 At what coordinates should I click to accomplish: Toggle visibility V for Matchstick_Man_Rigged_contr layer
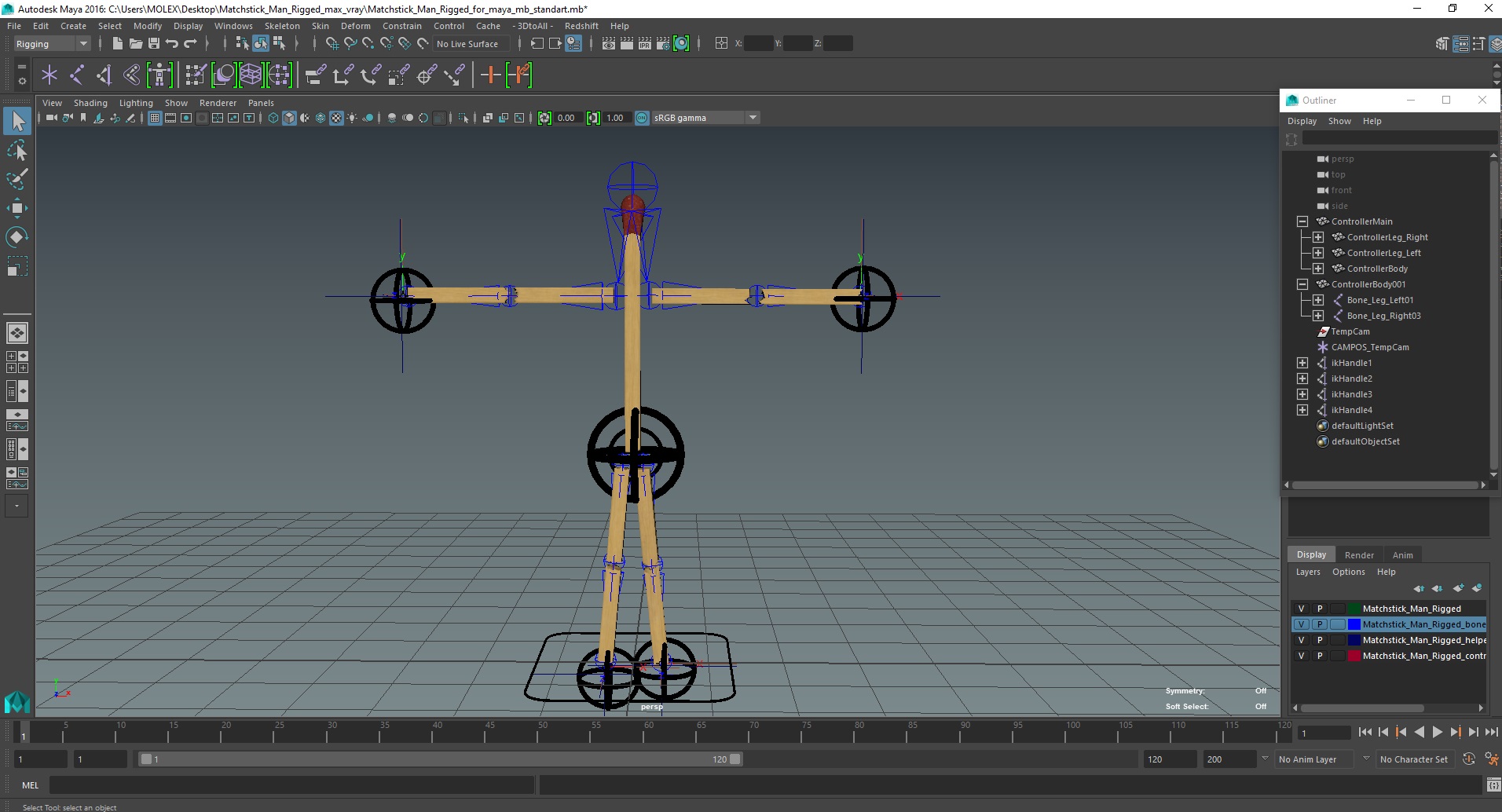pos(1301,656)
